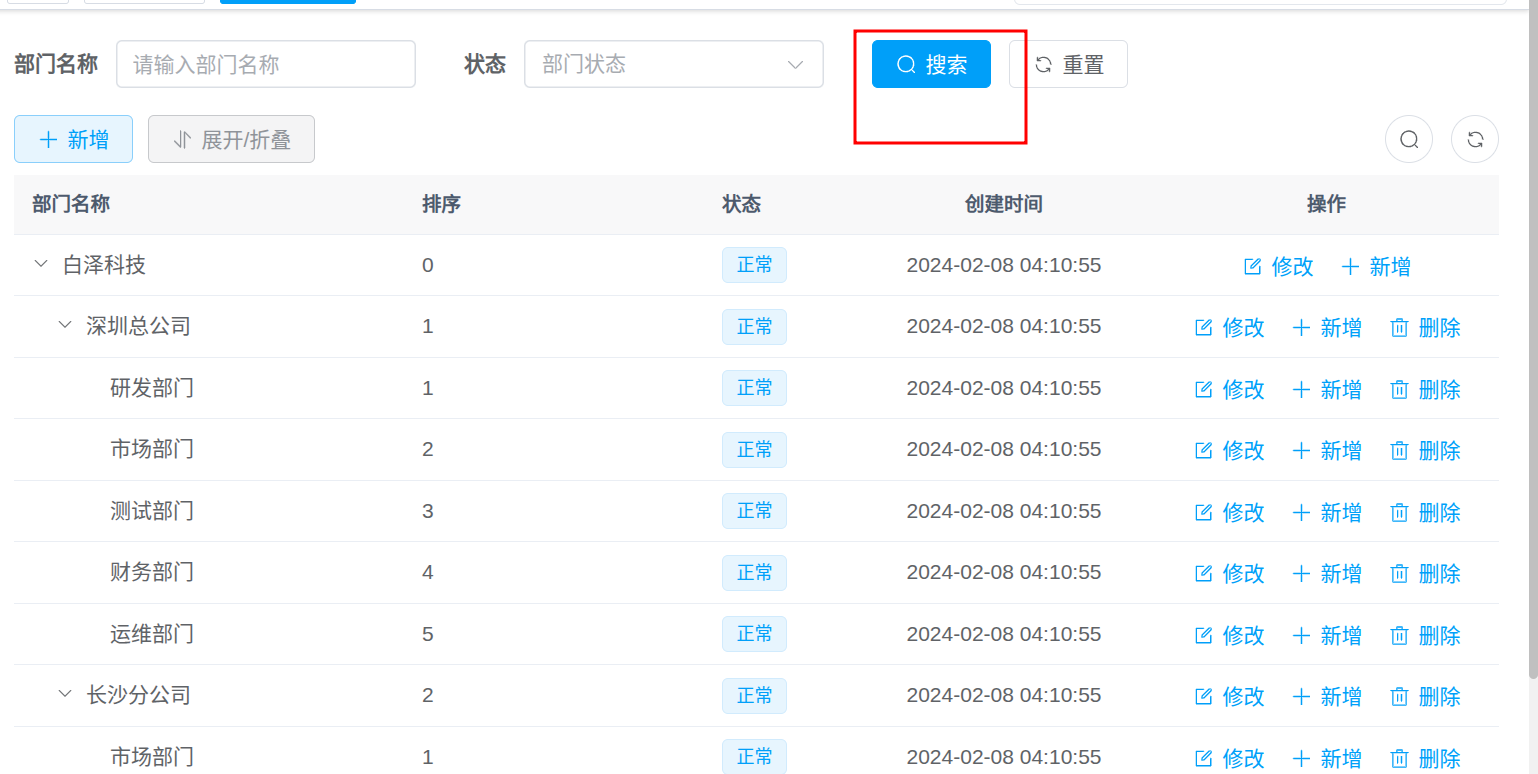Add sub-department under 深圳总公司

pyautogui.click(x=1327, y=328)
